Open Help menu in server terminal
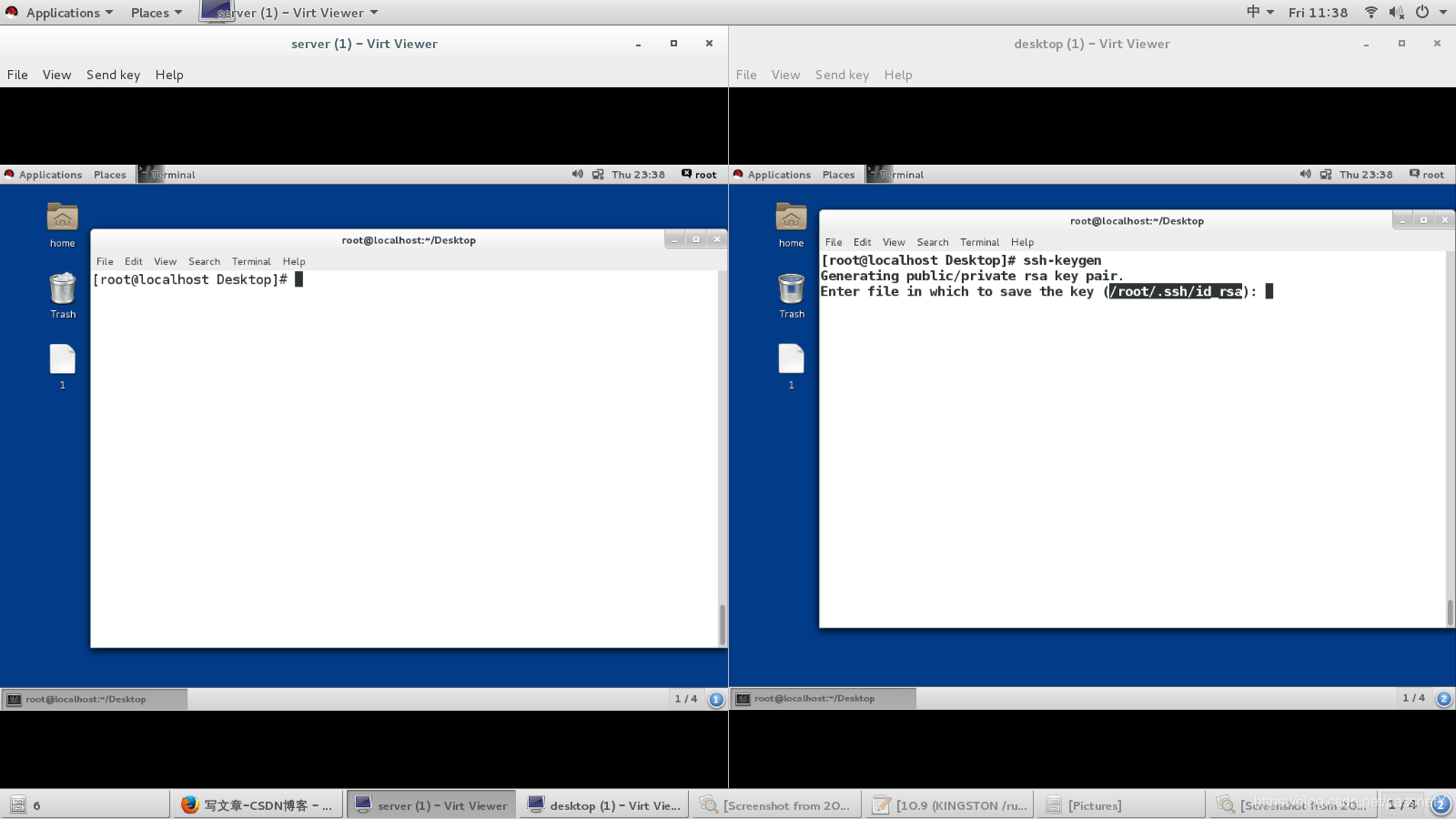The width and height of the screenshot is (1456, 819). pyautogui.click(x=294, y=261)
